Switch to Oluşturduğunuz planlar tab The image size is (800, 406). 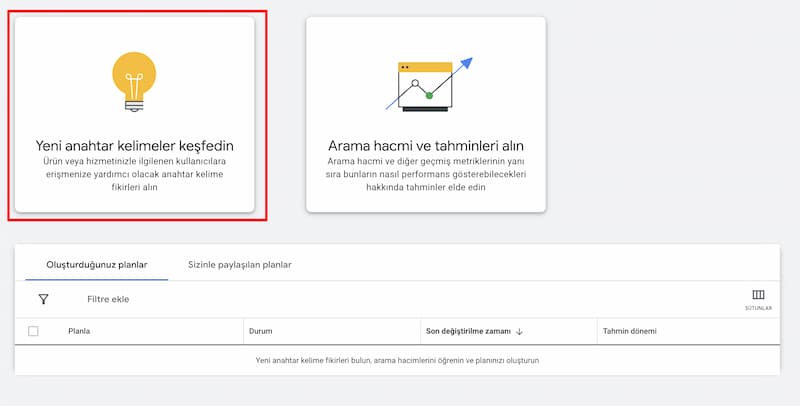pos(97,264)
